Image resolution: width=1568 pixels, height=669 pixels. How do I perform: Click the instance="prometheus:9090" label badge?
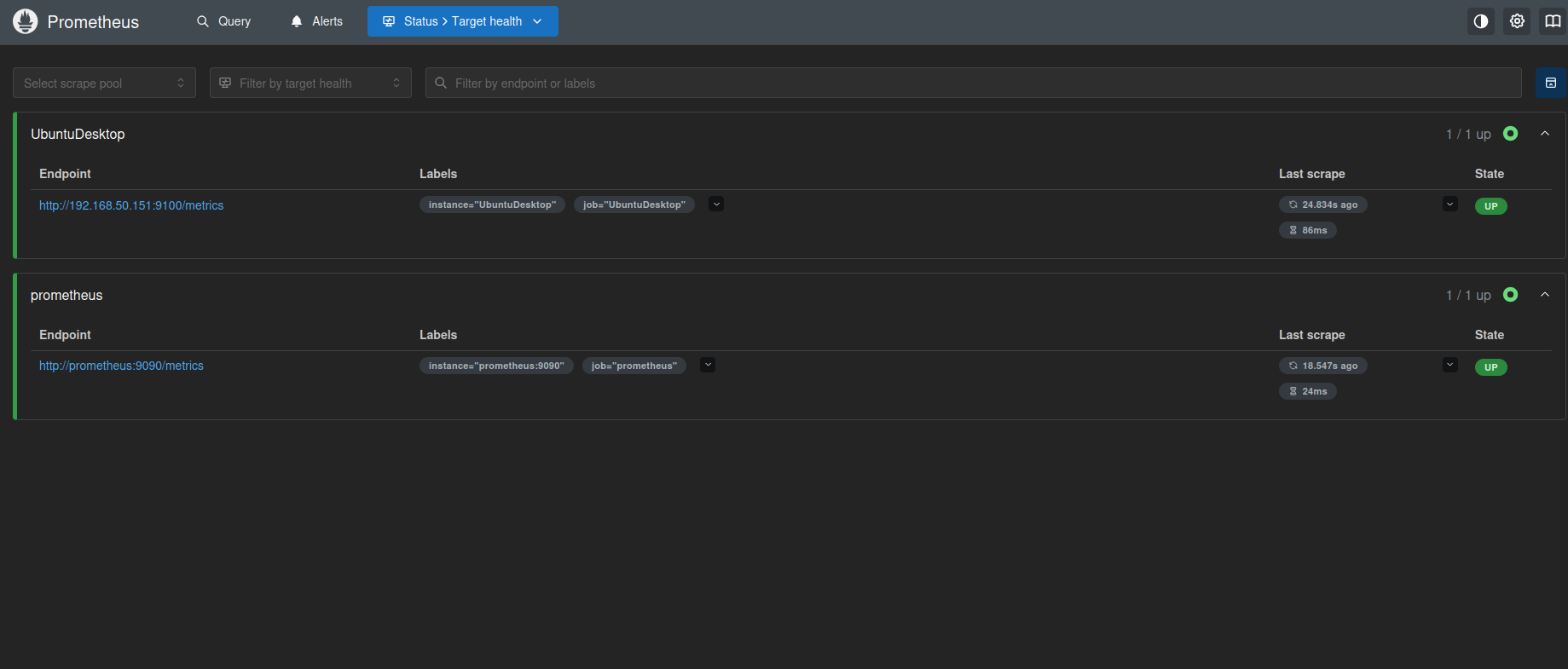[x=496, y=366]
